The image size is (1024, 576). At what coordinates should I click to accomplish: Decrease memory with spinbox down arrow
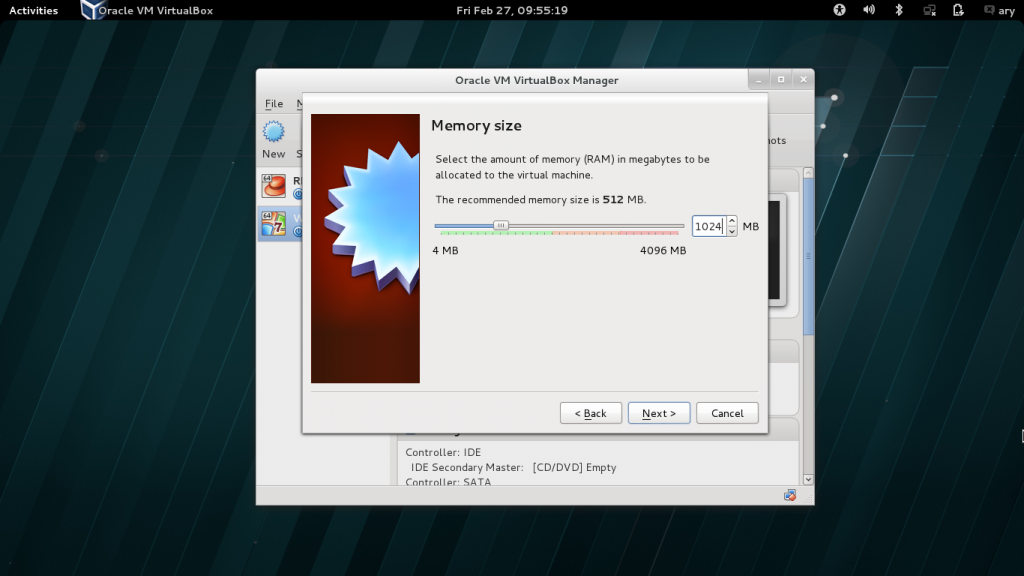732,231
